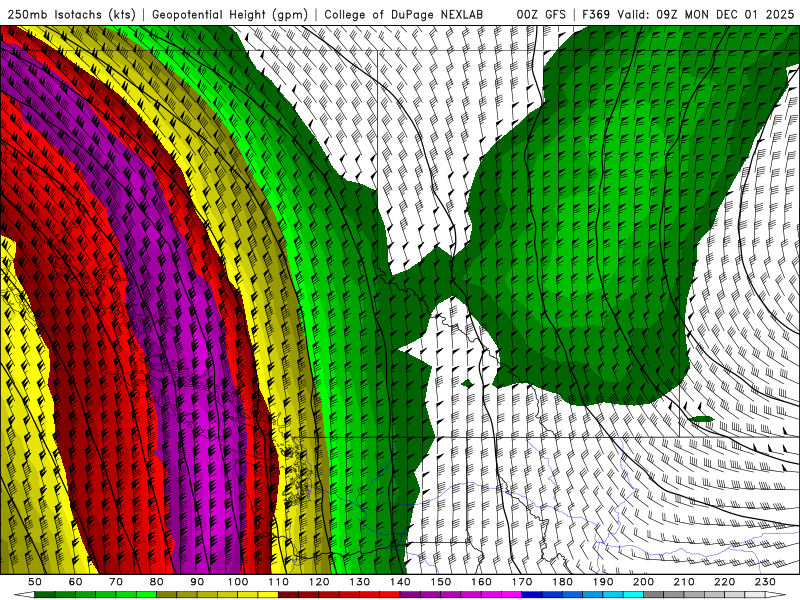Viewport: 800px width, 600px height.
Task: Click the 90 knot legend label
Action: pos(197,582)
